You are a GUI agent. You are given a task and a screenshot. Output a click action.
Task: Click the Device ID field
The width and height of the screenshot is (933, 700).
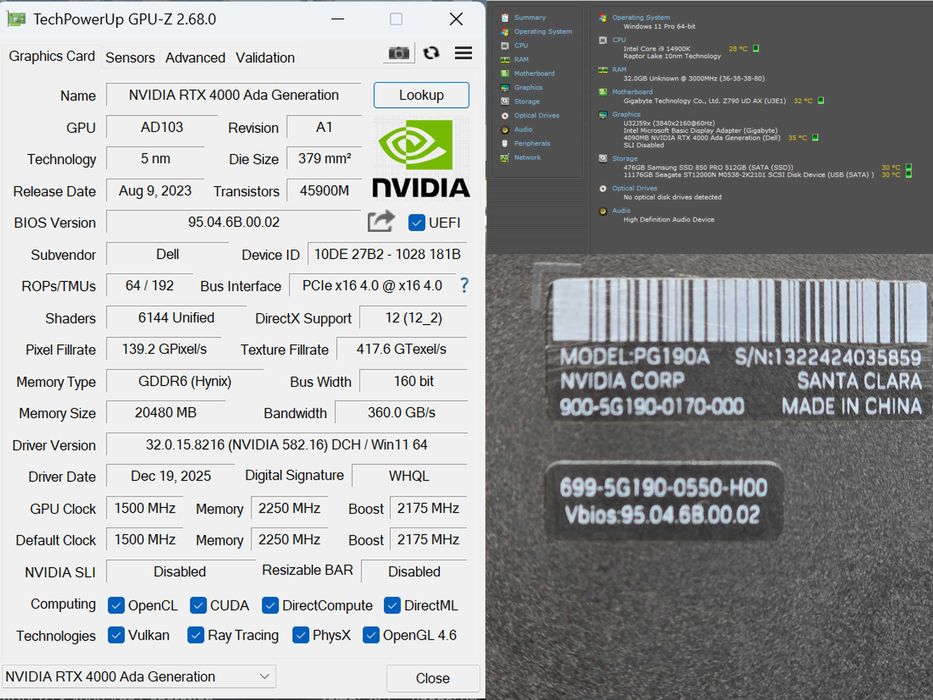pos(387,254)
